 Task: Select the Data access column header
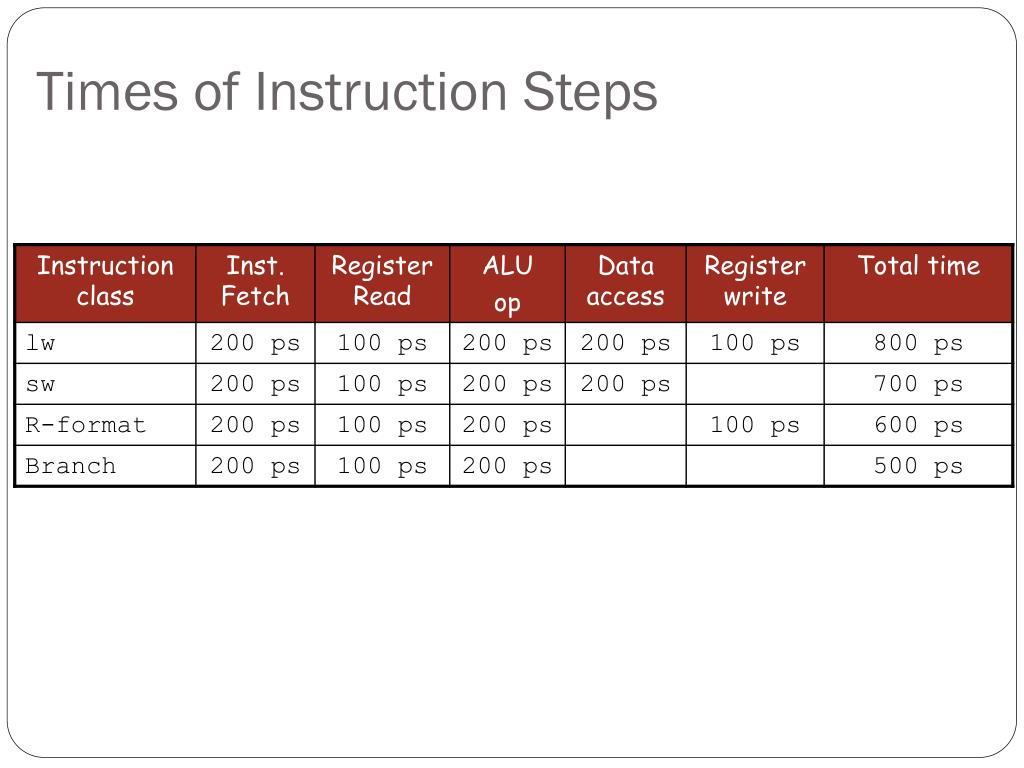626,283
